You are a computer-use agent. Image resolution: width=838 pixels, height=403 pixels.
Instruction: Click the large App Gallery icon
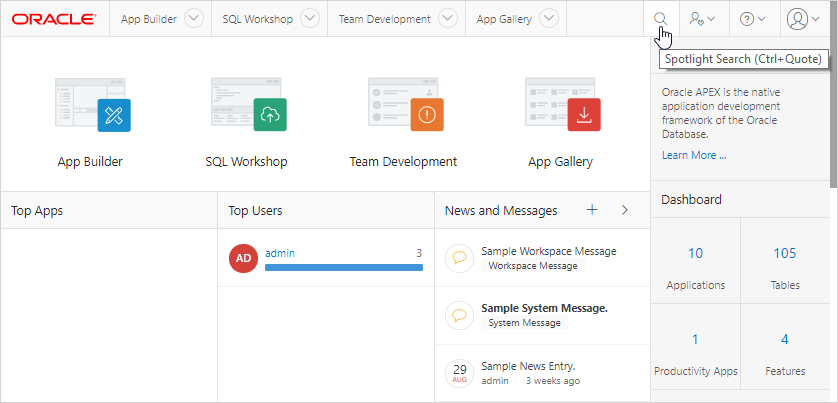click(x=563, y=105)
